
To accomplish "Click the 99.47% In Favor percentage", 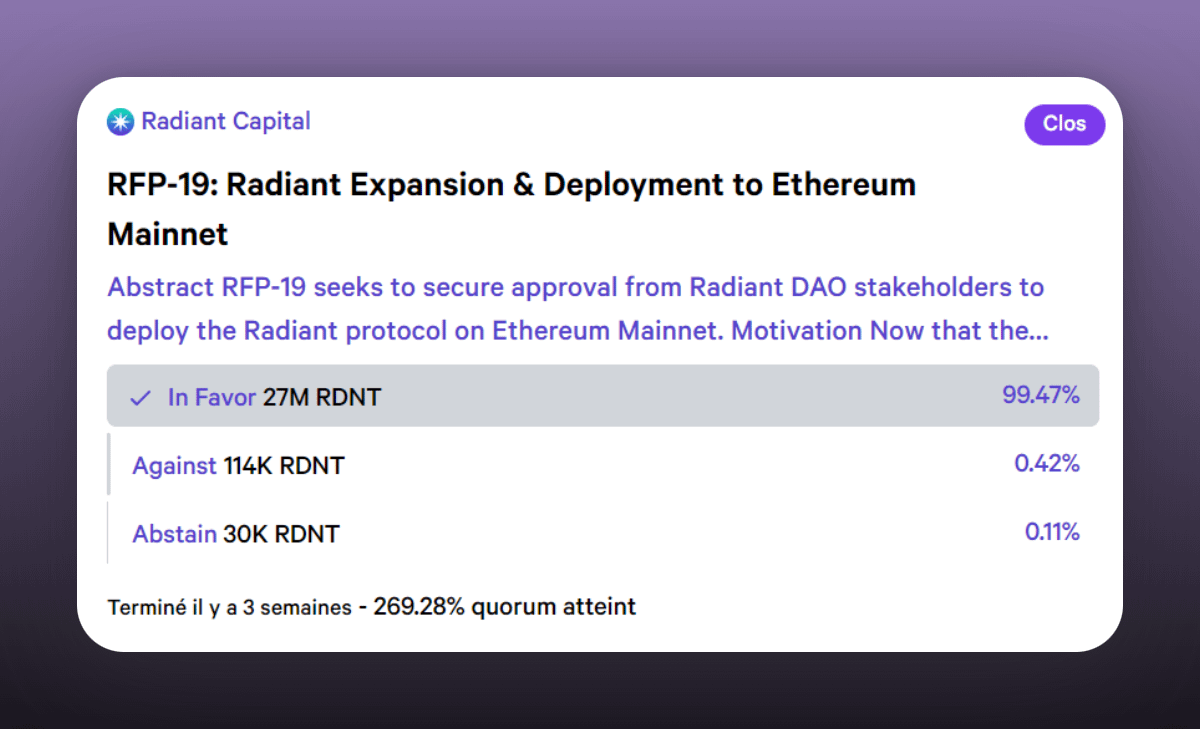I will [x=1040, y=396].
